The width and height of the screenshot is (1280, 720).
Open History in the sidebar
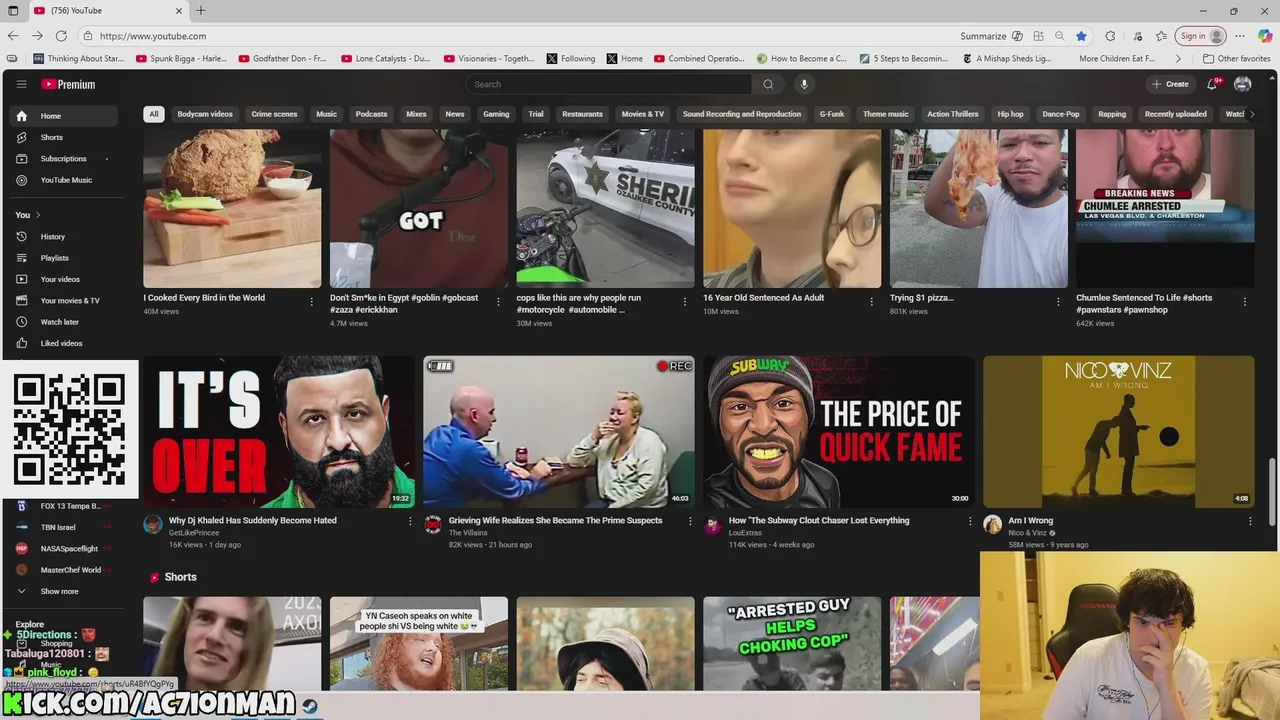coord(64,237)
